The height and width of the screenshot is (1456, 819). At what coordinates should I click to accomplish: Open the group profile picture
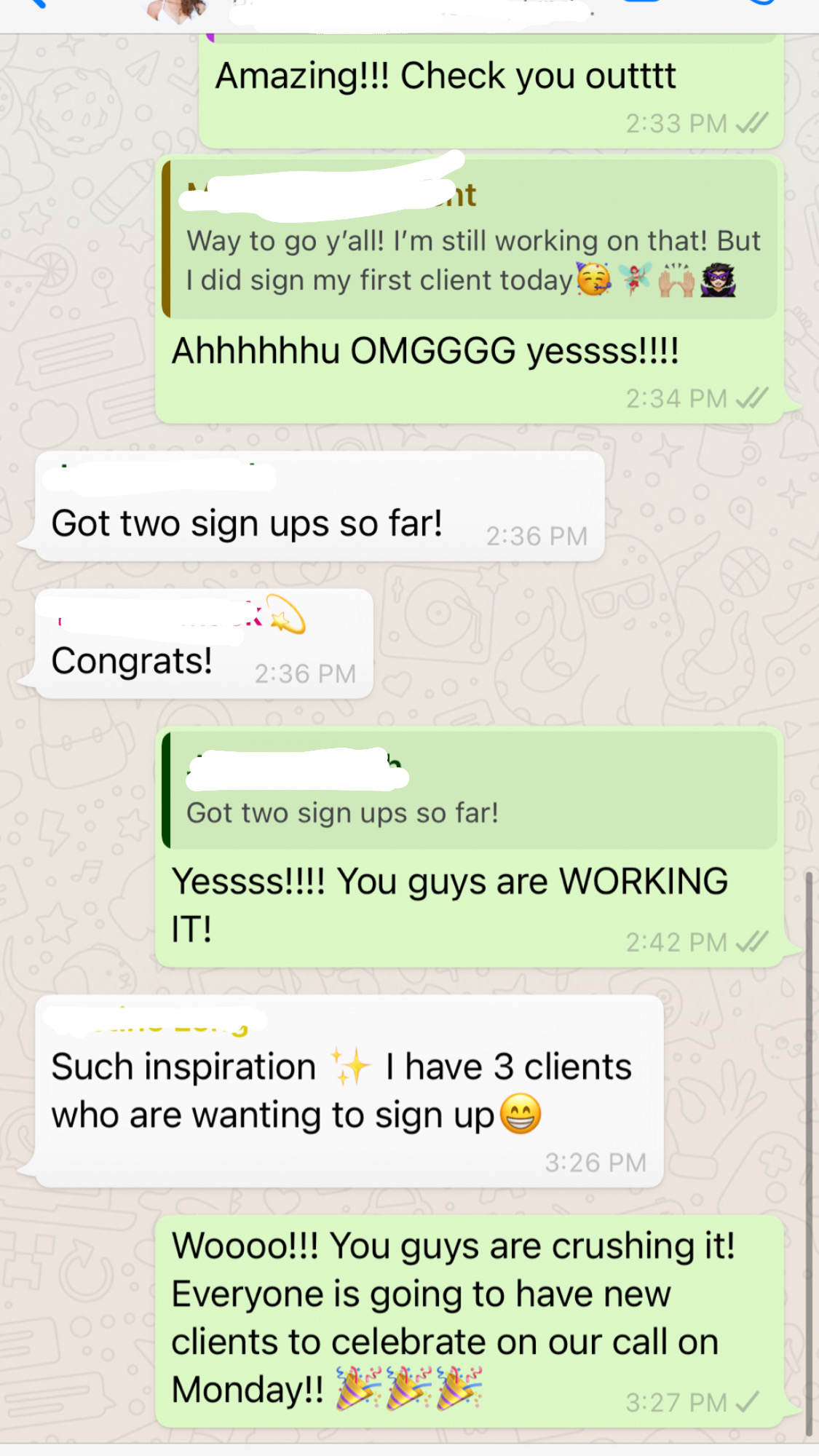pyautogui.click(x=178, y=10)
